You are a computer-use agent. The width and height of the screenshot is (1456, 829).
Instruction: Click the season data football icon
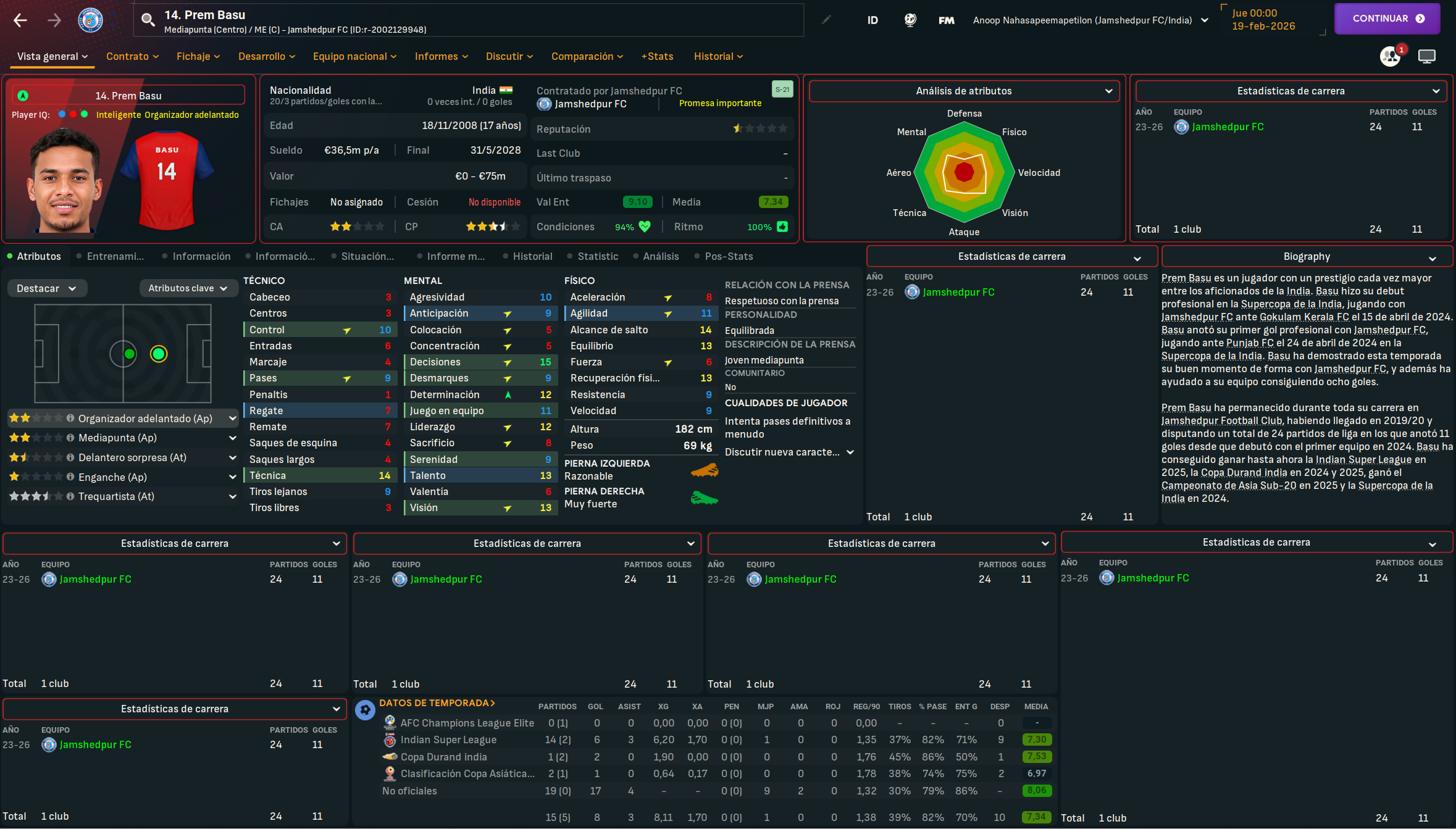point(365,710)
